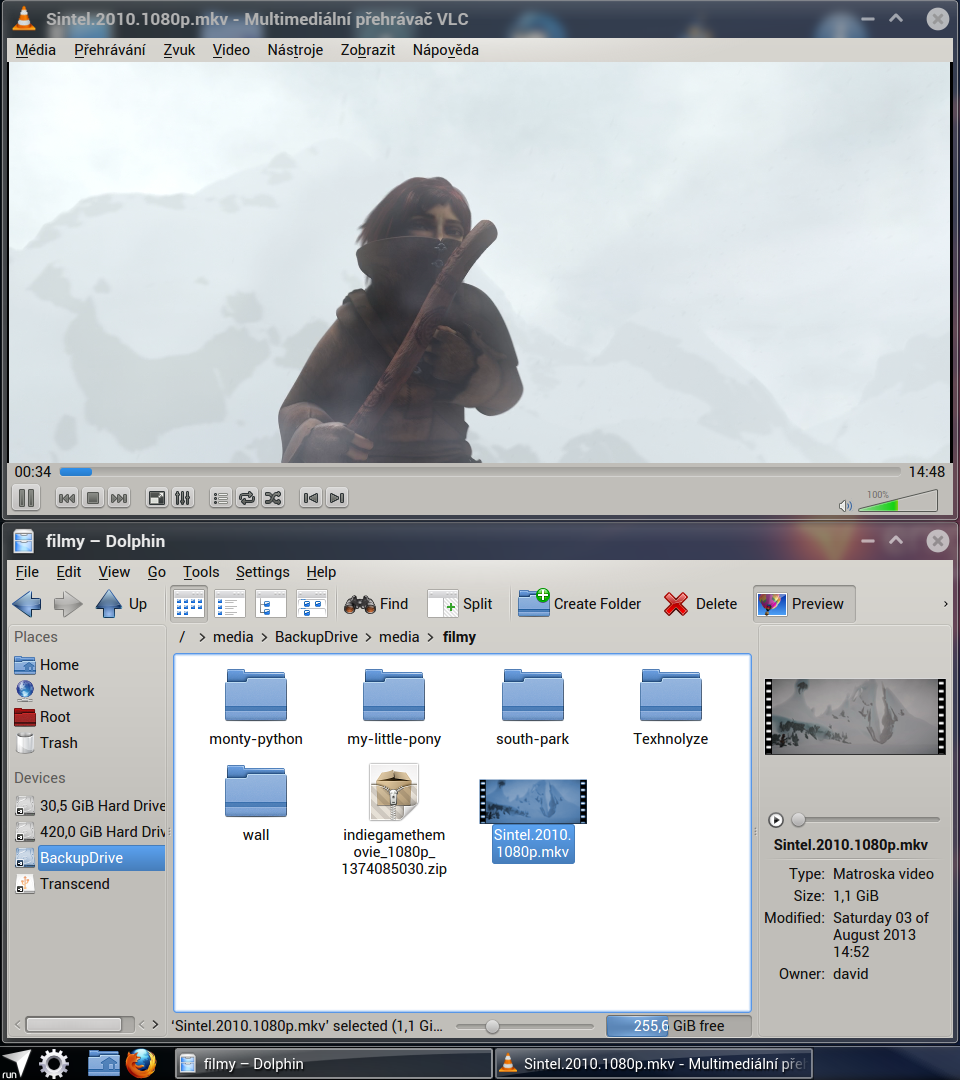Viewport: 960px width, 1080px height.
Task: Select the monty-python folder
Action: point(255,707)
